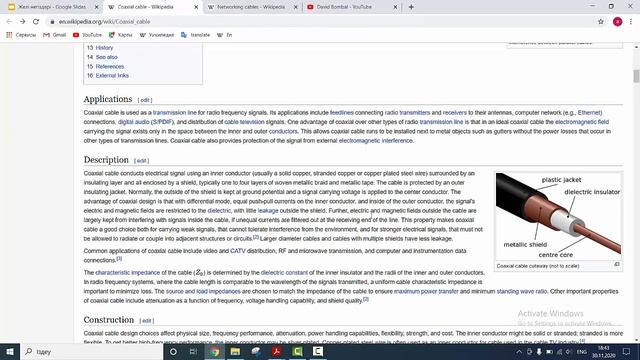Open a new browser tab
The width and height of the screenshot is (640, 360).
pos(411,7)
